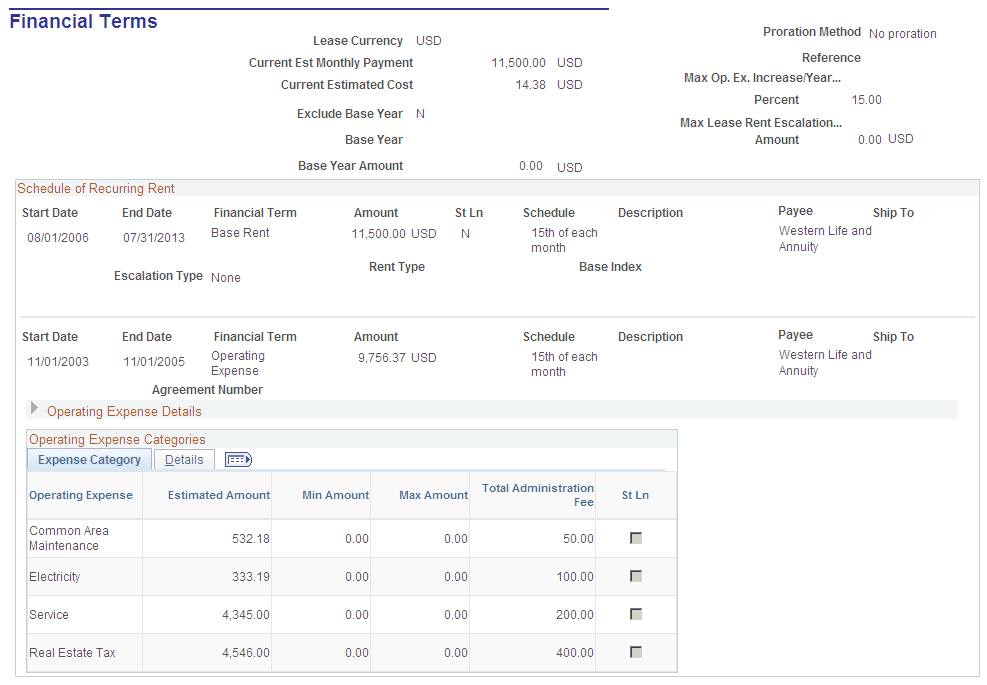The width and height of the screenshot is (987, 685).
Task: Select the Base Rent financial term
Action: (x=240, y=232)
